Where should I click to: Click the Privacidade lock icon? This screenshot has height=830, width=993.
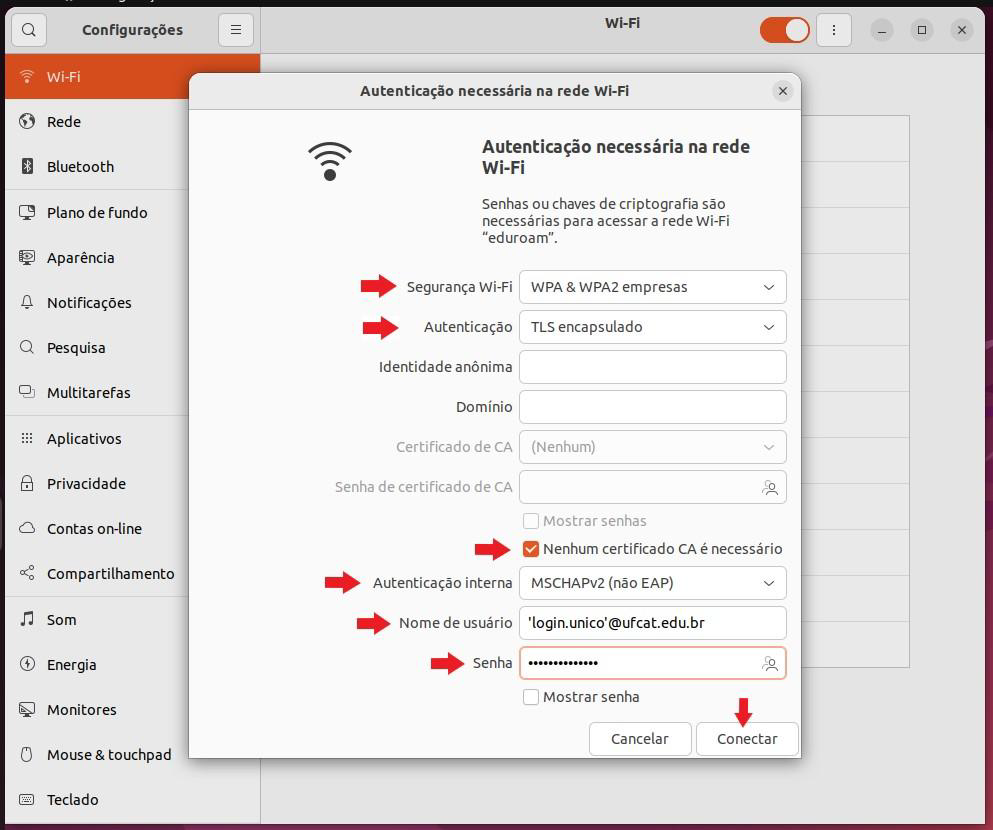coord(27,484)
